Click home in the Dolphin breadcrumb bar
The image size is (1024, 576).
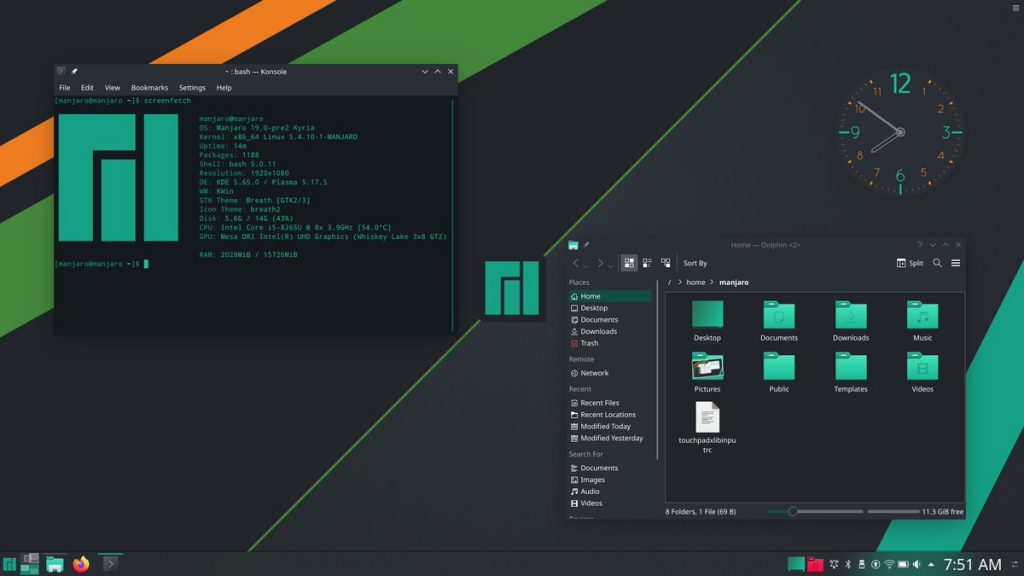[x=695, y=282]
